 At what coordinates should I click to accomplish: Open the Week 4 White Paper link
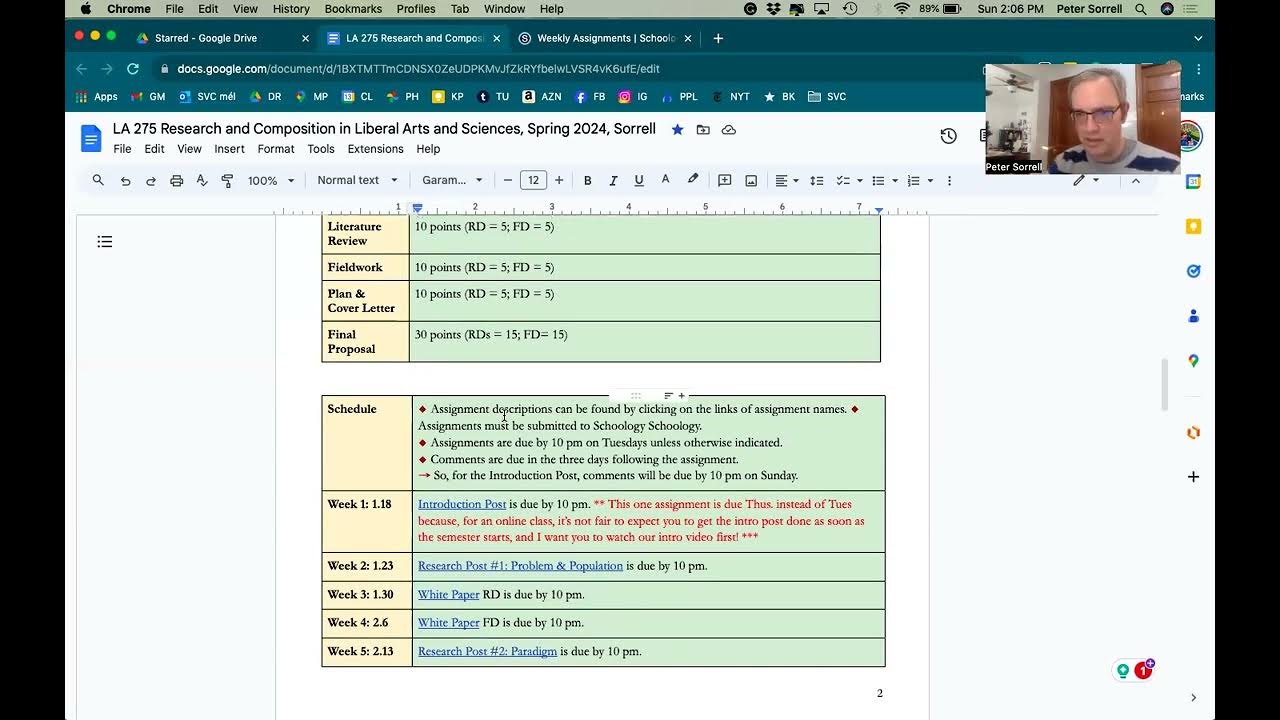click(449, 622)
